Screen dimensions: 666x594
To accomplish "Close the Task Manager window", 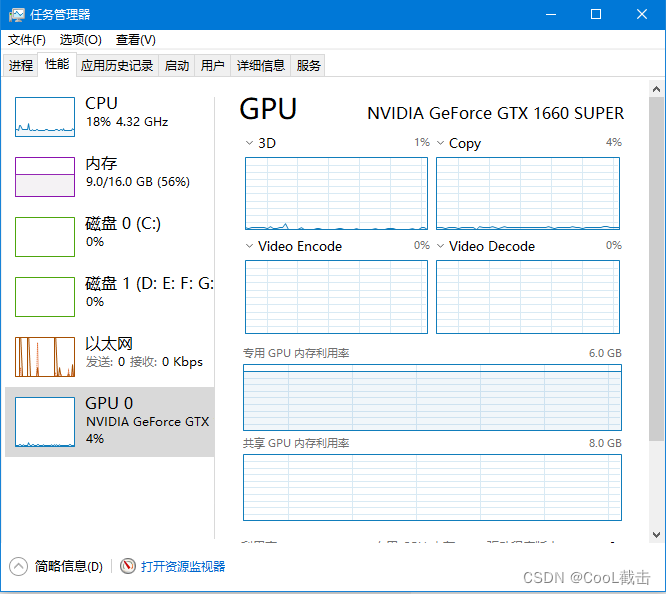I will tap(642, 14).
